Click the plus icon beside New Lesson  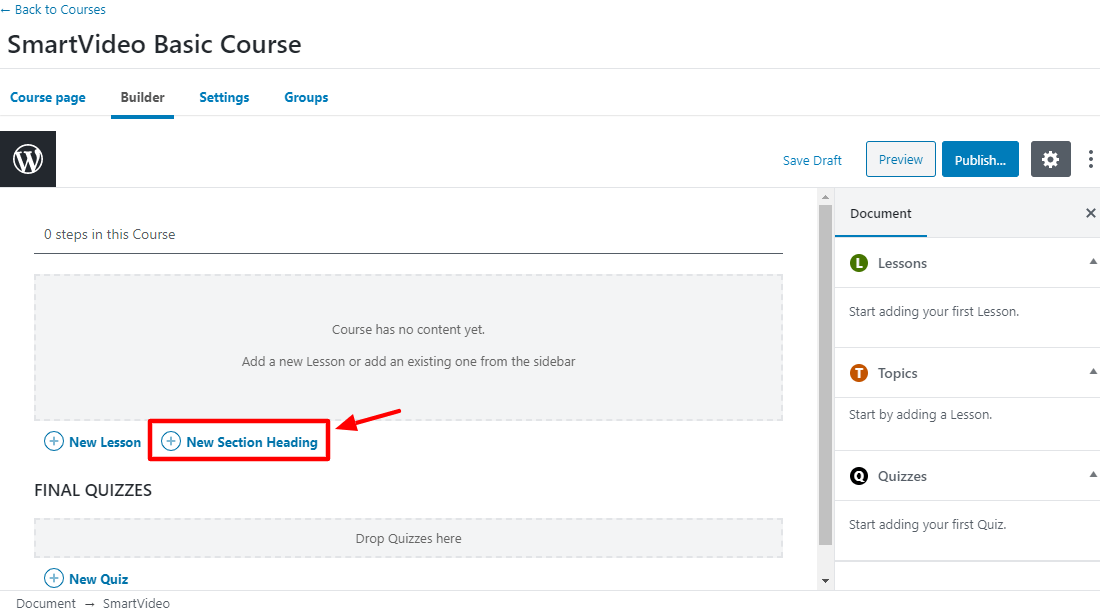[54, 441]
